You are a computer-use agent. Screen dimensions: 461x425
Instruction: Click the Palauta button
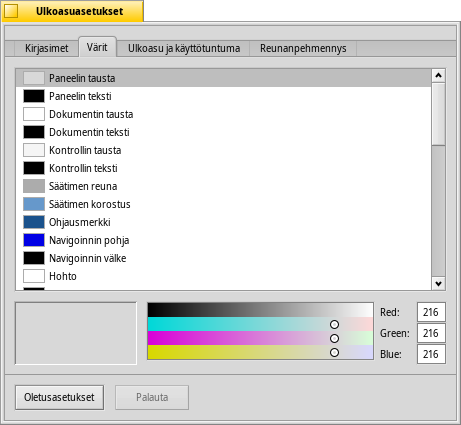pyautogui.click(x=152, y=397)
